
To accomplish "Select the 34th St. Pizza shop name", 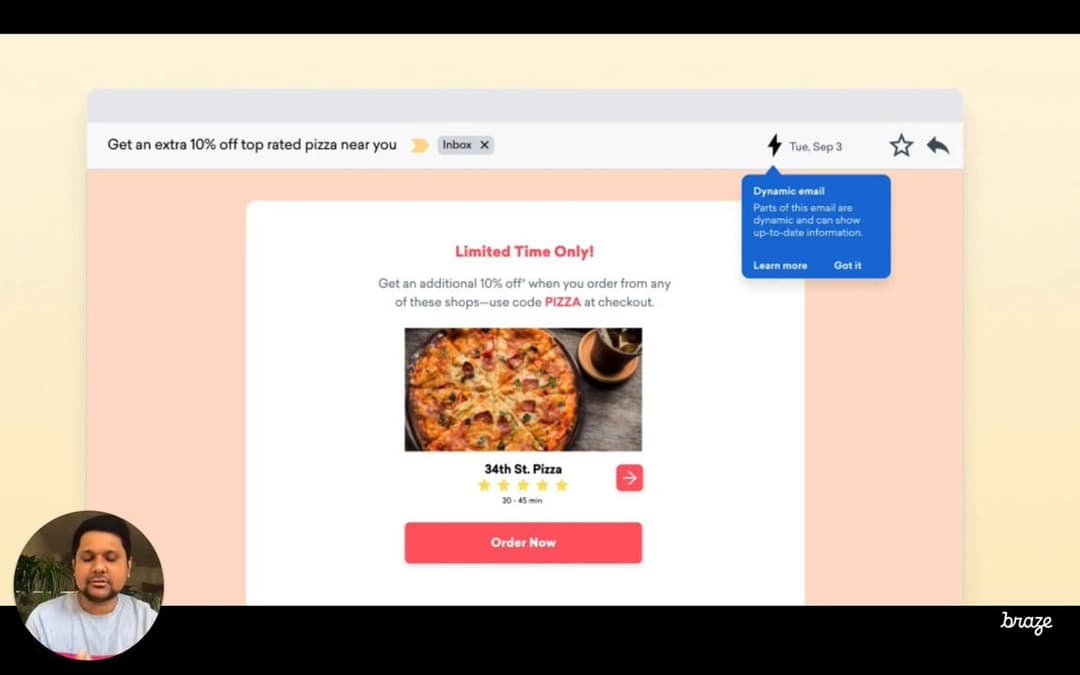I will tap(523, 469).
